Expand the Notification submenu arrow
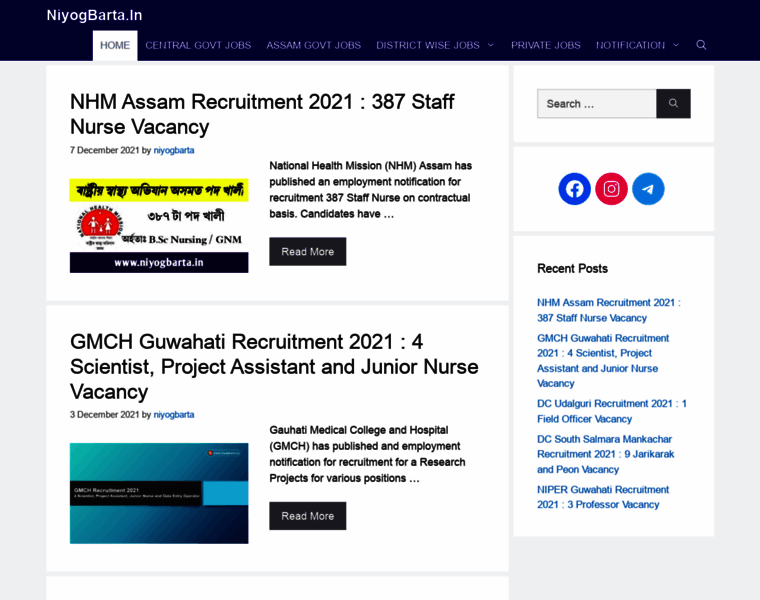This screenshot has width=760, height=600. 676,45
